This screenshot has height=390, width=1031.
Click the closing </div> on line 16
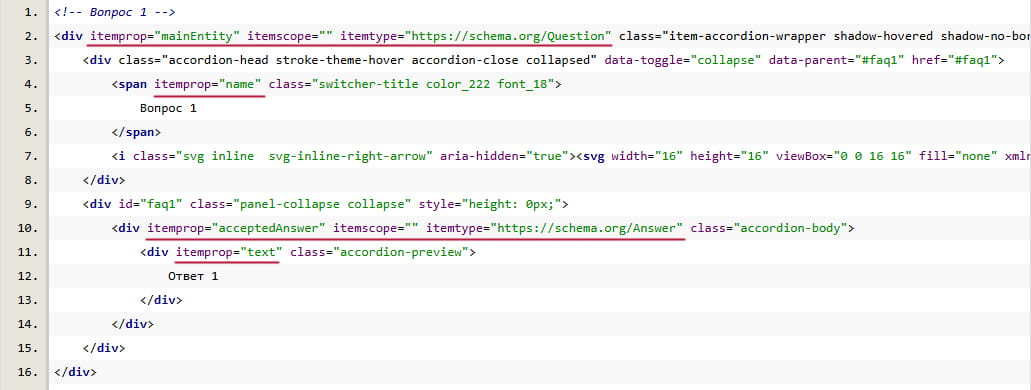pyautogui.click(x=76, y=372)
